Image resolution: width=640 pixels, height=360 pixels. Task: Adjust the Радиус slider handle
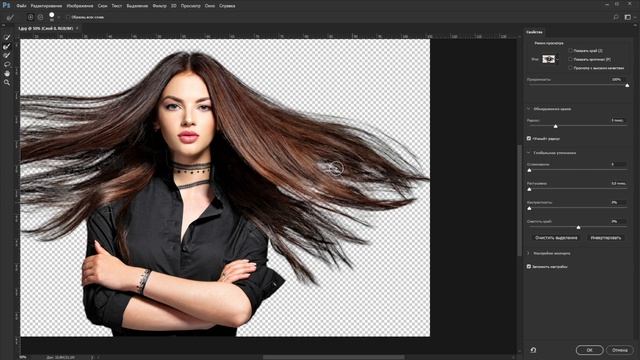click(556, 126)
